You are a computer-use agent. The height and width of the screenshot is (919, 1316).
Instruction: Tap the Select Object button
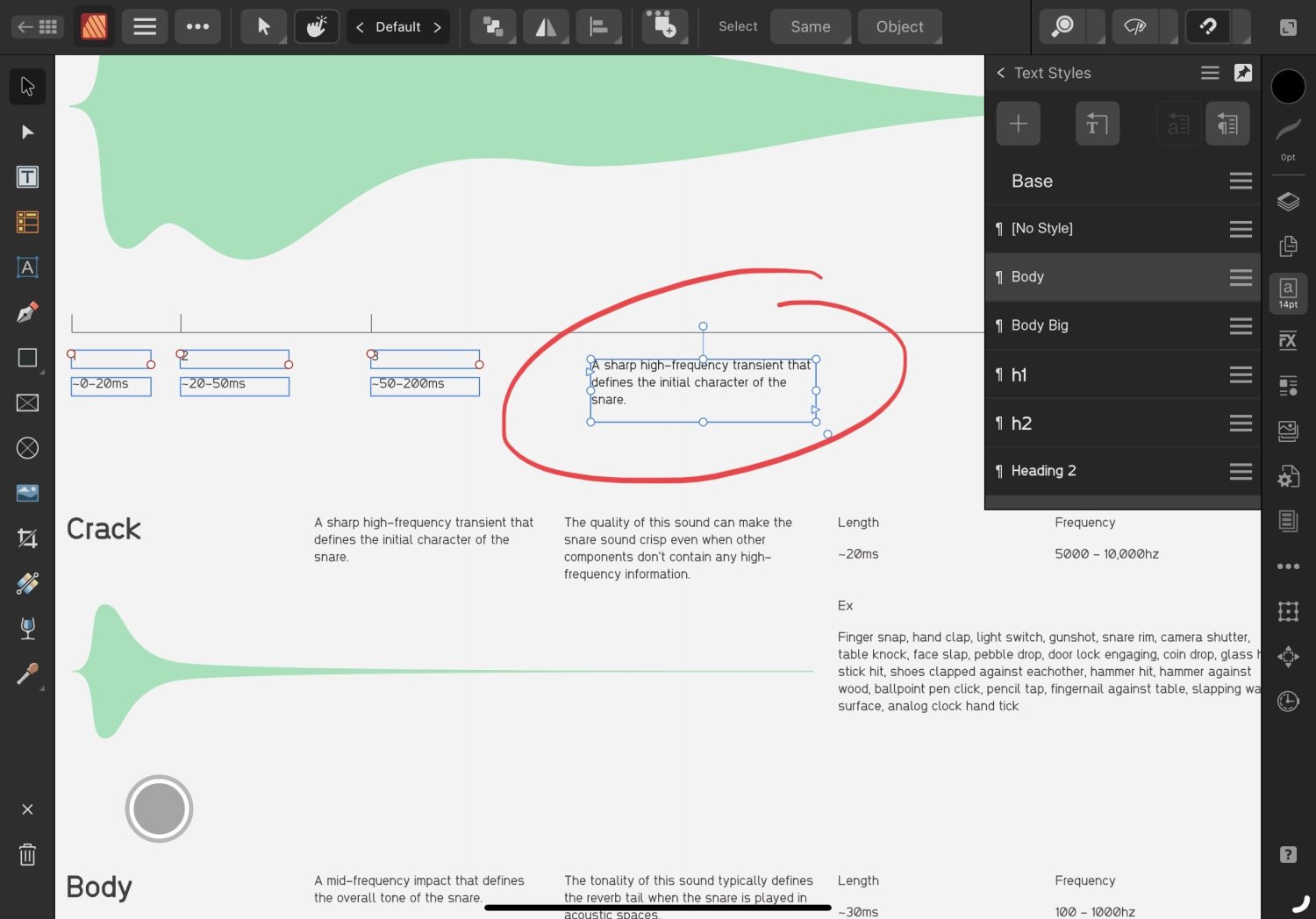coord(899,27)
